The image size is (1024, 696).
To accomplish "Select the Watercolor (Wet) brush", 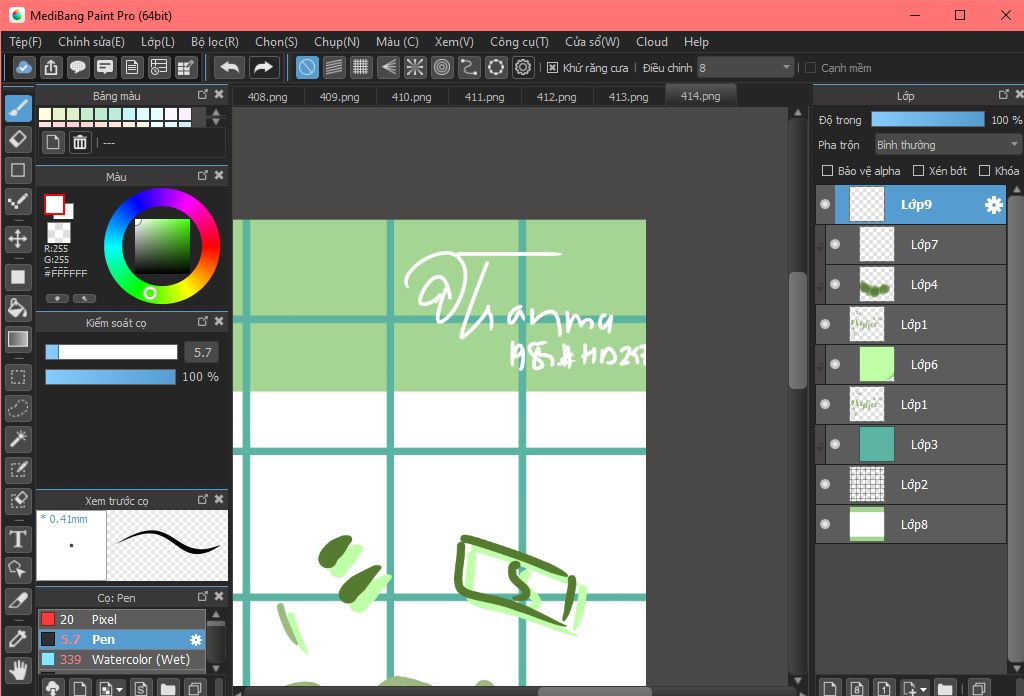I will coord(121,660).
